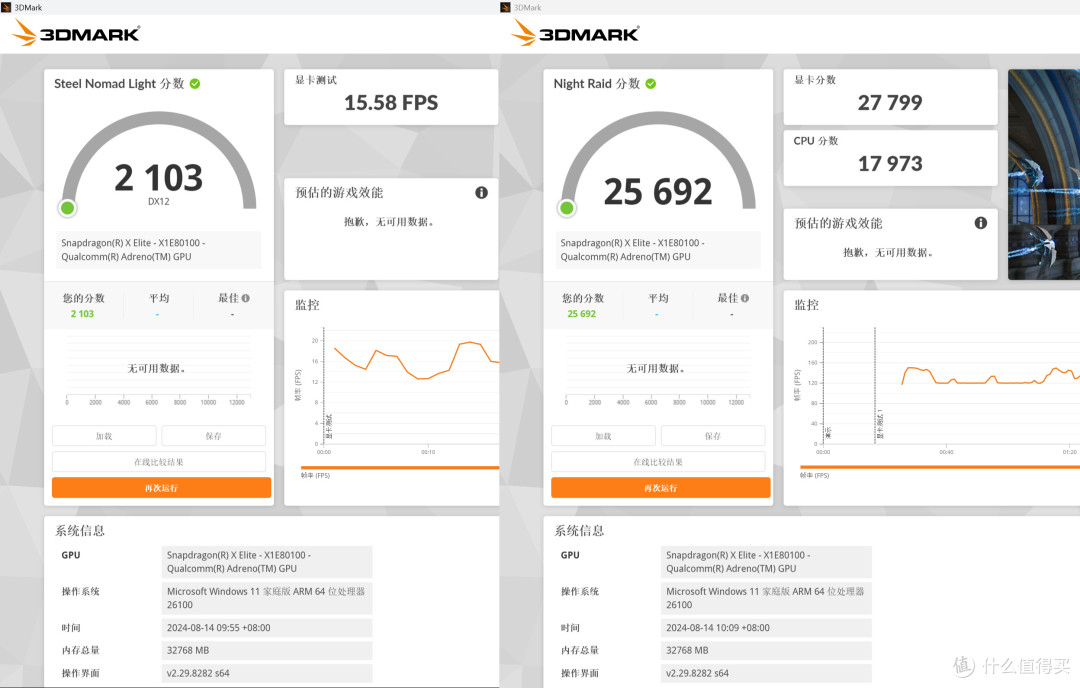Click the 3DMark title bar icon of the left window
The height and width of the screenshot is (688, 1080).
(6, 7)
